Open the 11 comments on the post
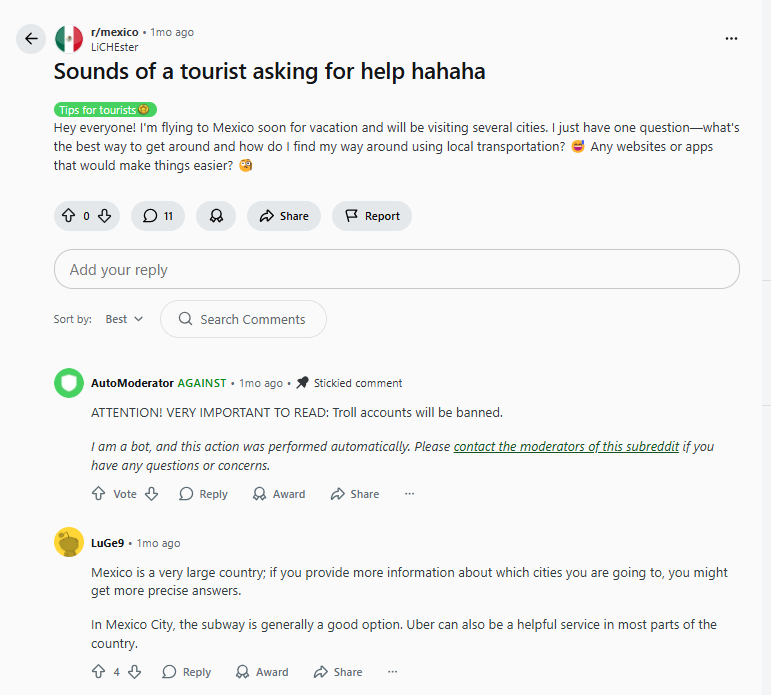This screenshot has height=695, width=771. point(158,216)
